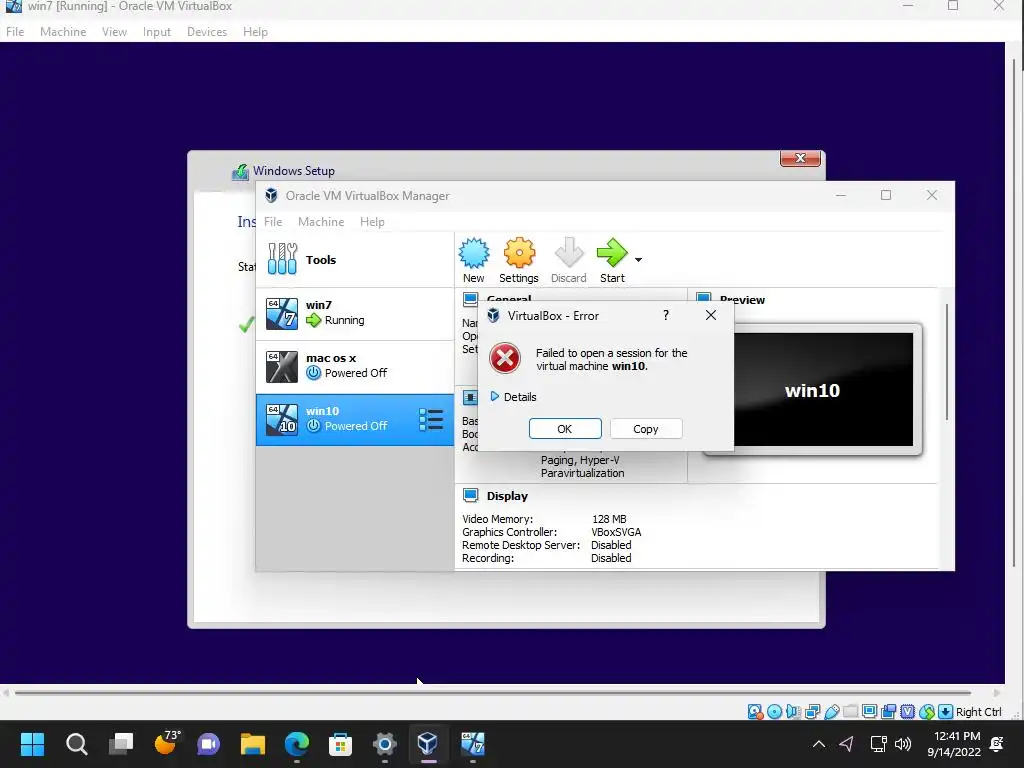Click Copy in the VirtualBox error dialog
Viewport: 1024px width, 768px height.
point(646,429)
